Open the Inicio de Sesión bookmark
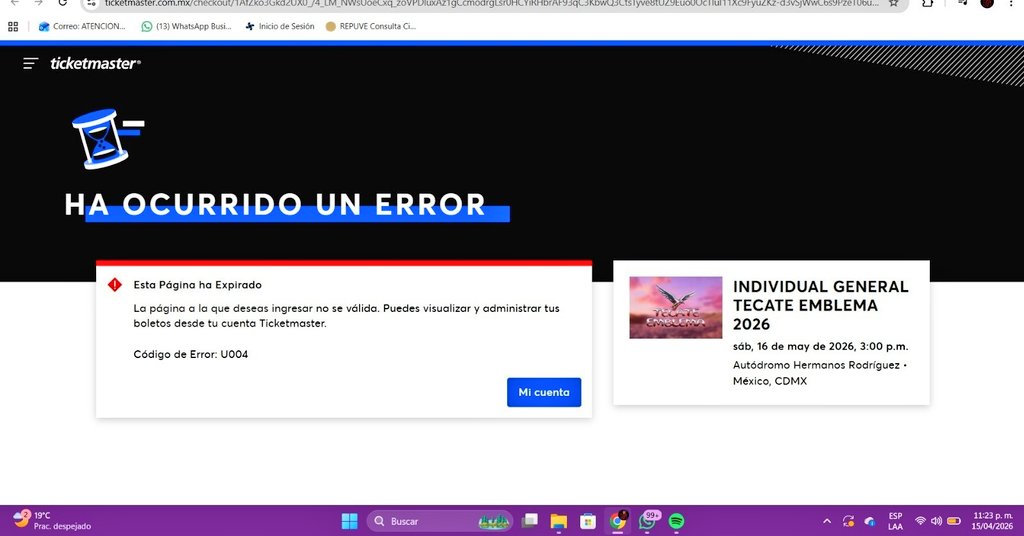The width and height of the screenshot is (1024, 536). [280, 27]
